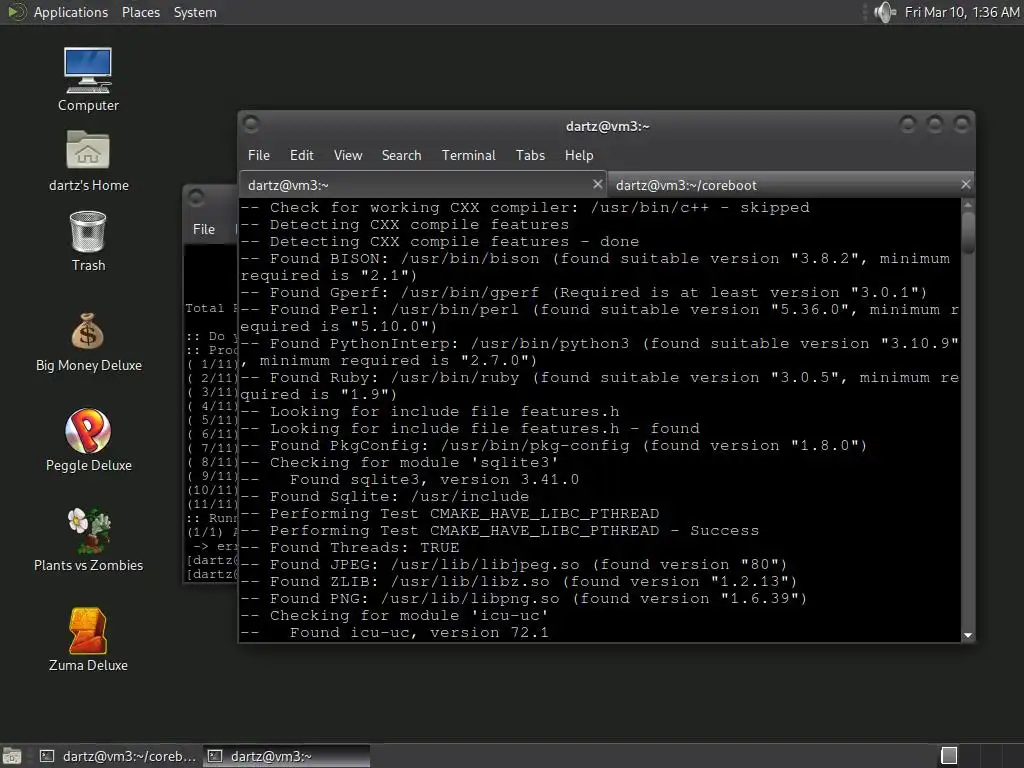Open the Tabs menu
1024x768 pixels.
pyautogui.click(x=530, y=155)
